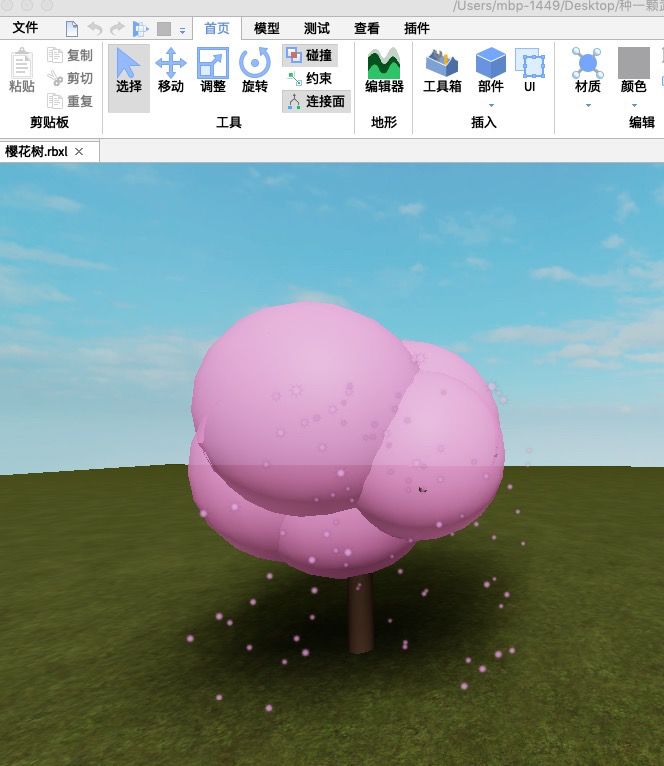The height and width of the screenshot is (766, 664).
Task: Click the 重复 (Duplicate) button
Action: click(70, 101)
